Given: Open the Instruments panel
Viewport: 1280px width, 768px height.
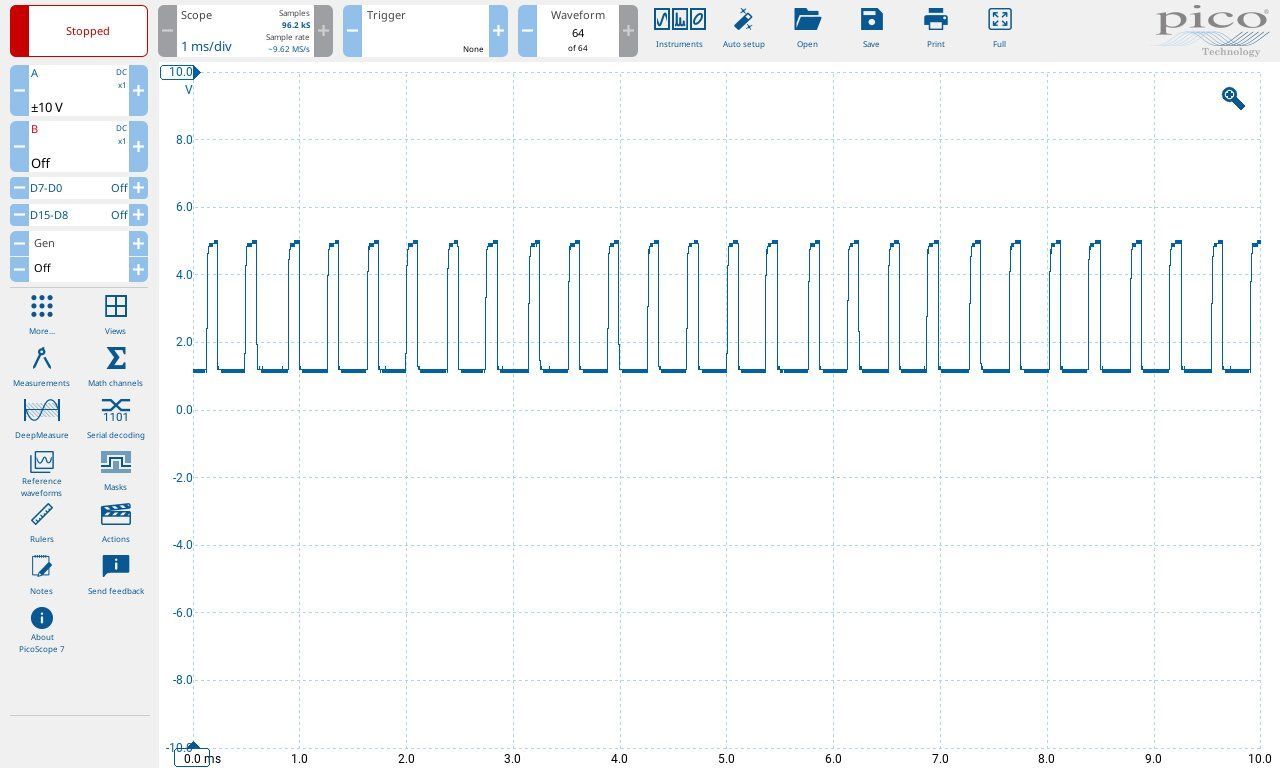Looking at the screenshot, I should click(679, 28).
